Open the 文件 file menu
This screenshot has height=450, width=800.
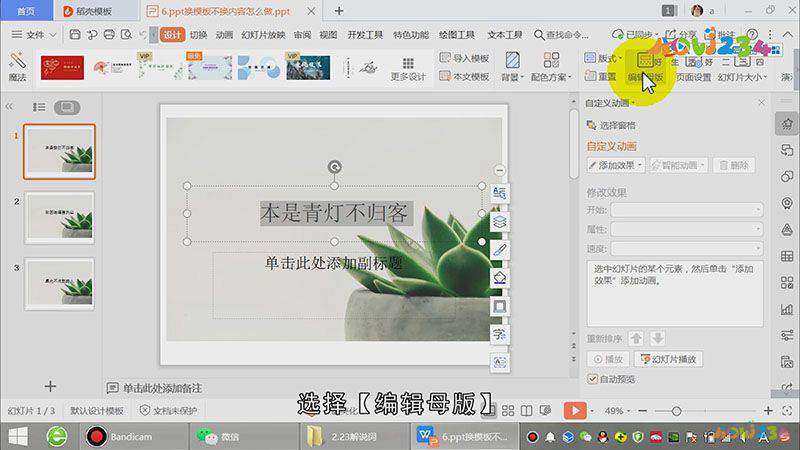pos(34,35)
